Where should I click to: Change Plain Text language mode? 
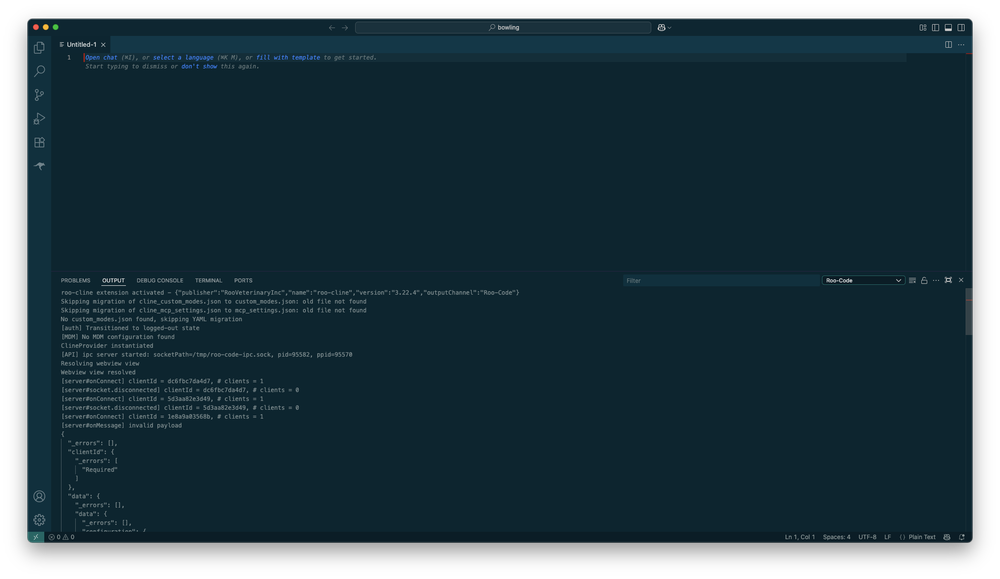tap(922, 537)
